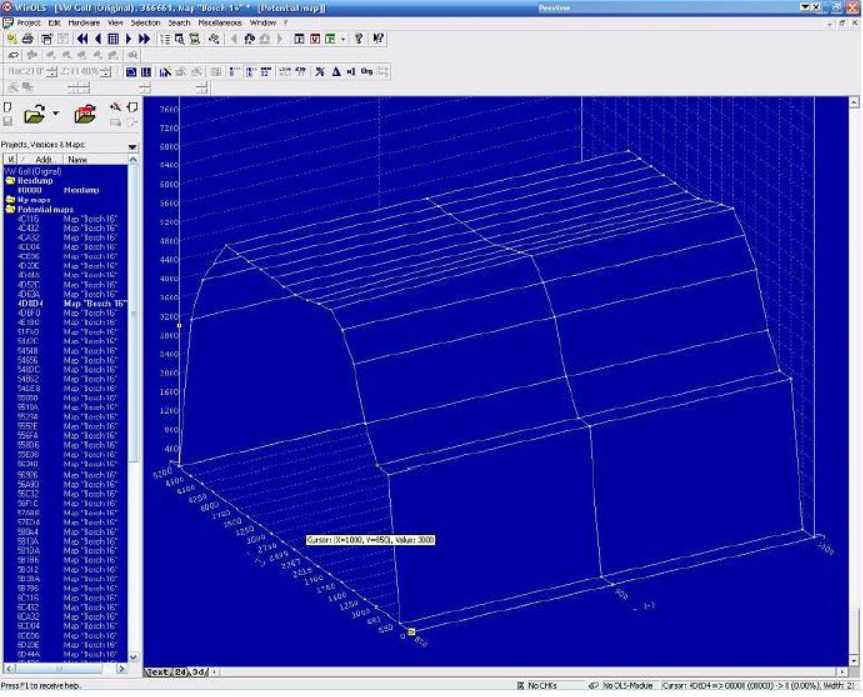Viewport: 863px width, 697px height.
Task: Switch to the Text view tab
Action: [159, 672]
